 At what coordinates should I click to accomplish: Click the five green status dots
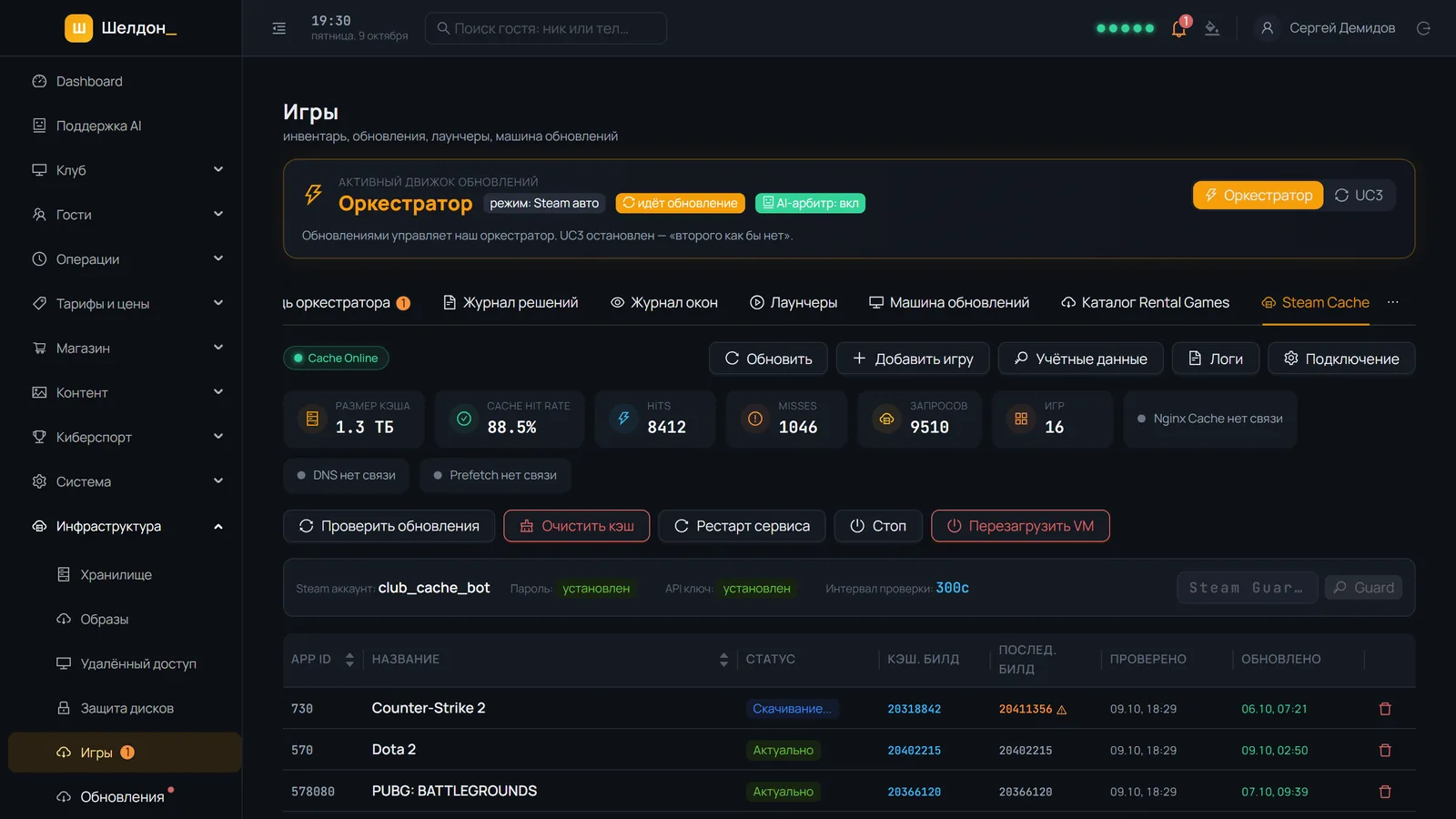1125,28
